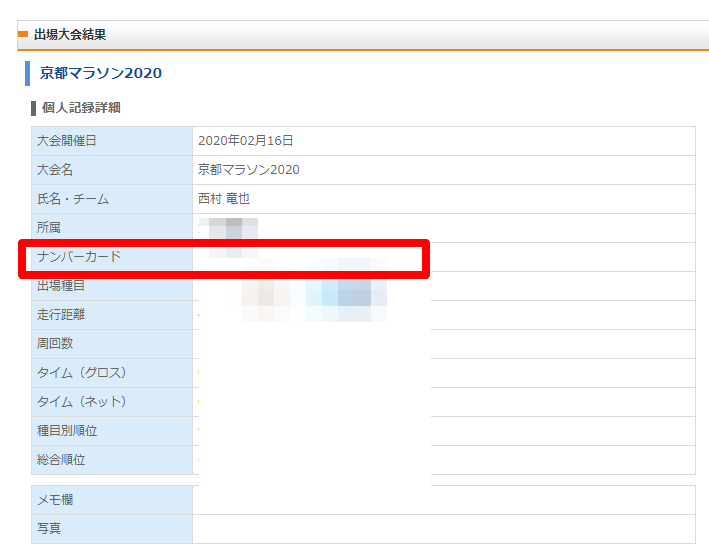This screenshot has width=709, height=549.
Task: Select the 写真 row label
Action: pyautogui.click(x=49, y=528)
